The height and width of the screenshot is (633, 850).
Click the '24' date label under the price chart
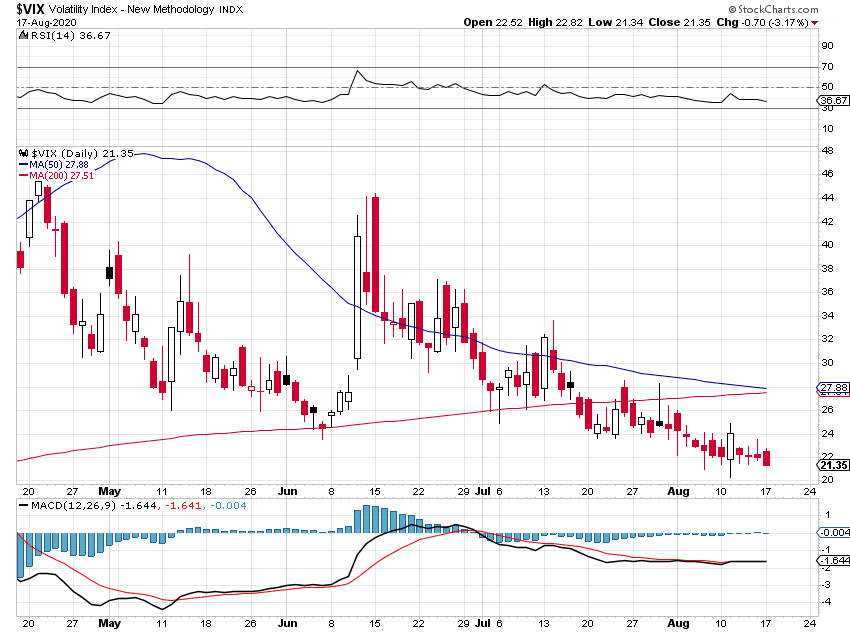[x=809, y=491]
